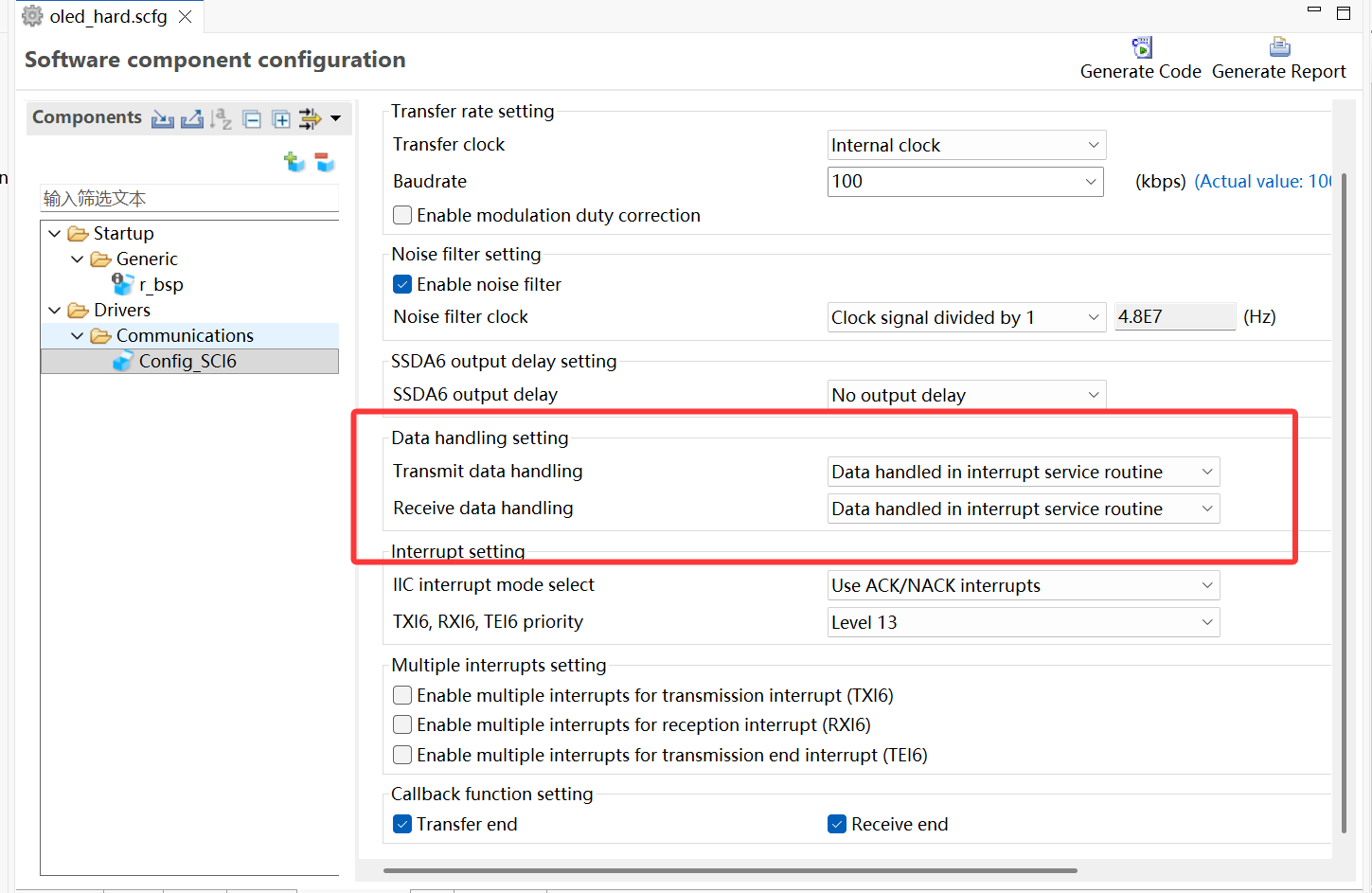Toggle the Transfer end callback checkbox

(x=402, y=824)
